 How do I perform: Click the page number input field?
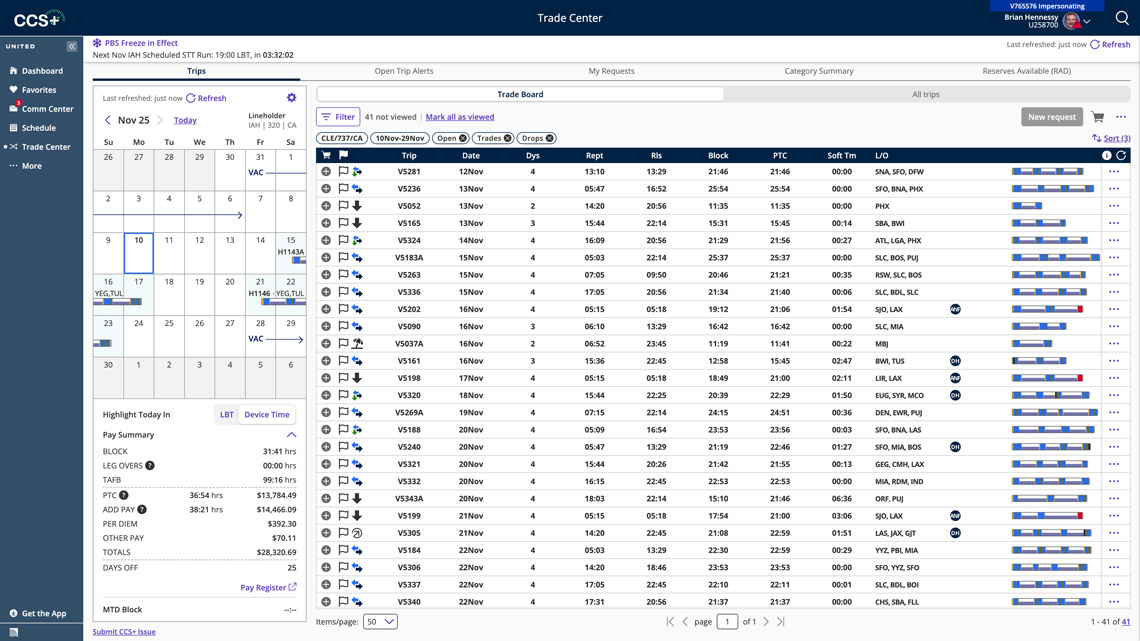tap(727, 622)
